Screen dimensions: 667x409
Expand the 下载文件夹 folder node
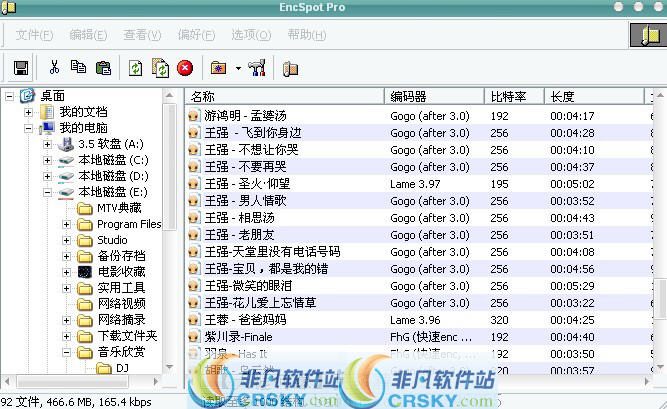66,336
